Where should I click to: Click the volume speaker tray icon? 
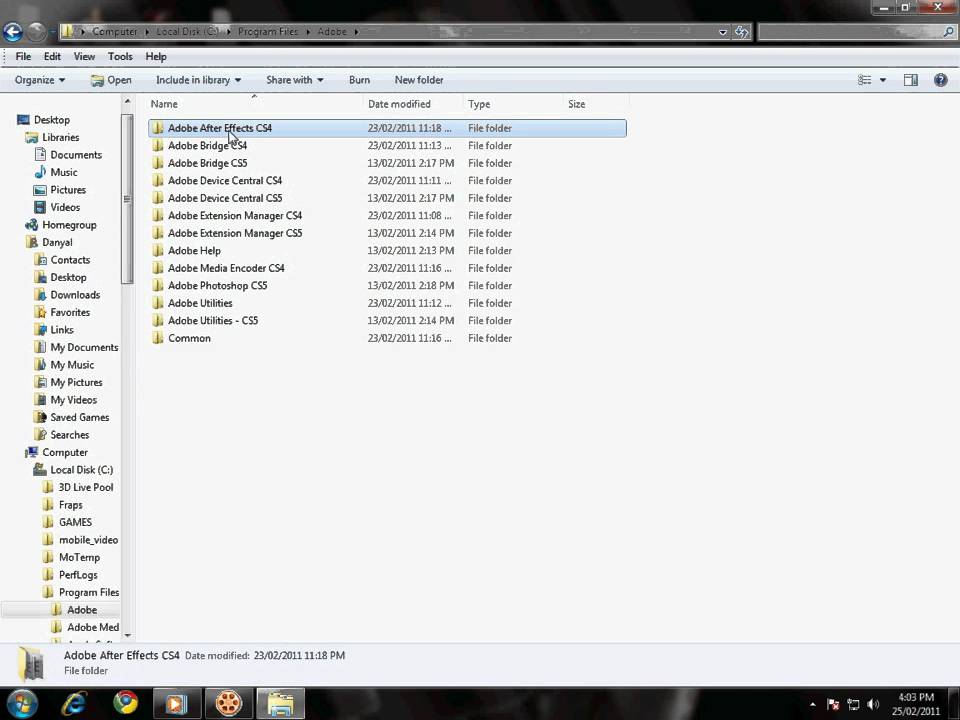coord(873,704)
